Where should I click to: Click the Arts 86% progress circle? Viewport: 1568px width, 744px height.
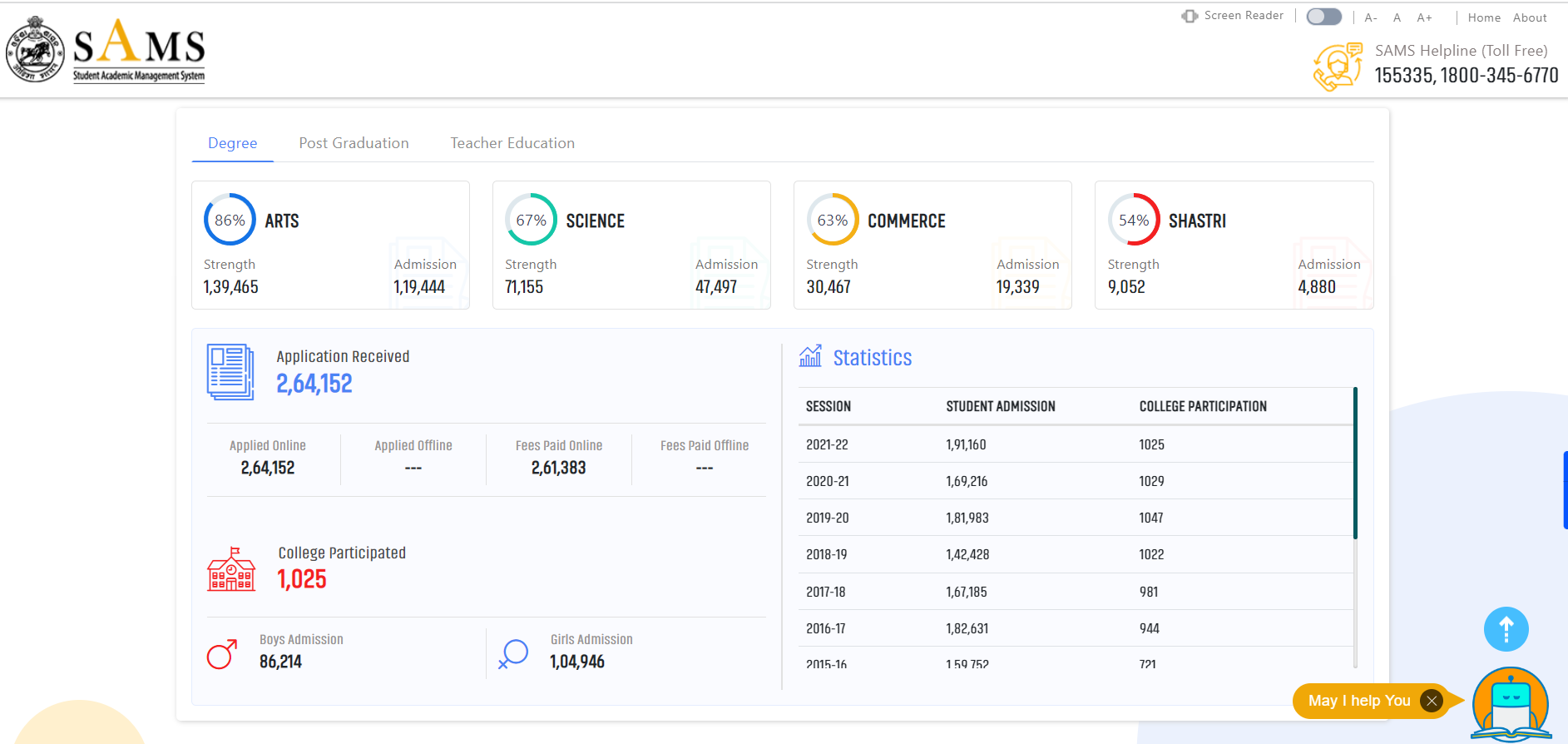pos(230,220)
